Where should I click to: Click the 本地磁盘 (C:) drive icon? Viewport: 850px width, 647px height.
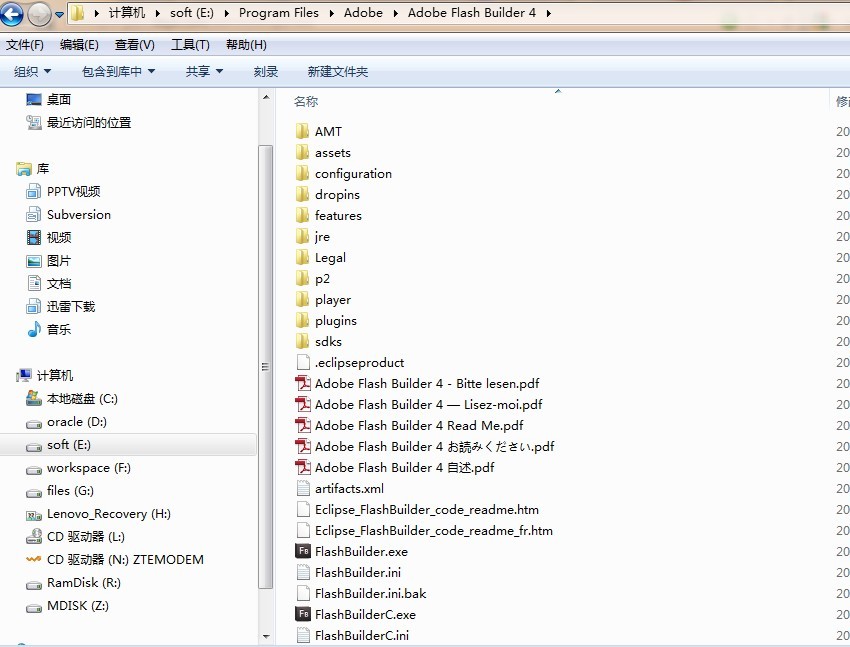(34, 399)
